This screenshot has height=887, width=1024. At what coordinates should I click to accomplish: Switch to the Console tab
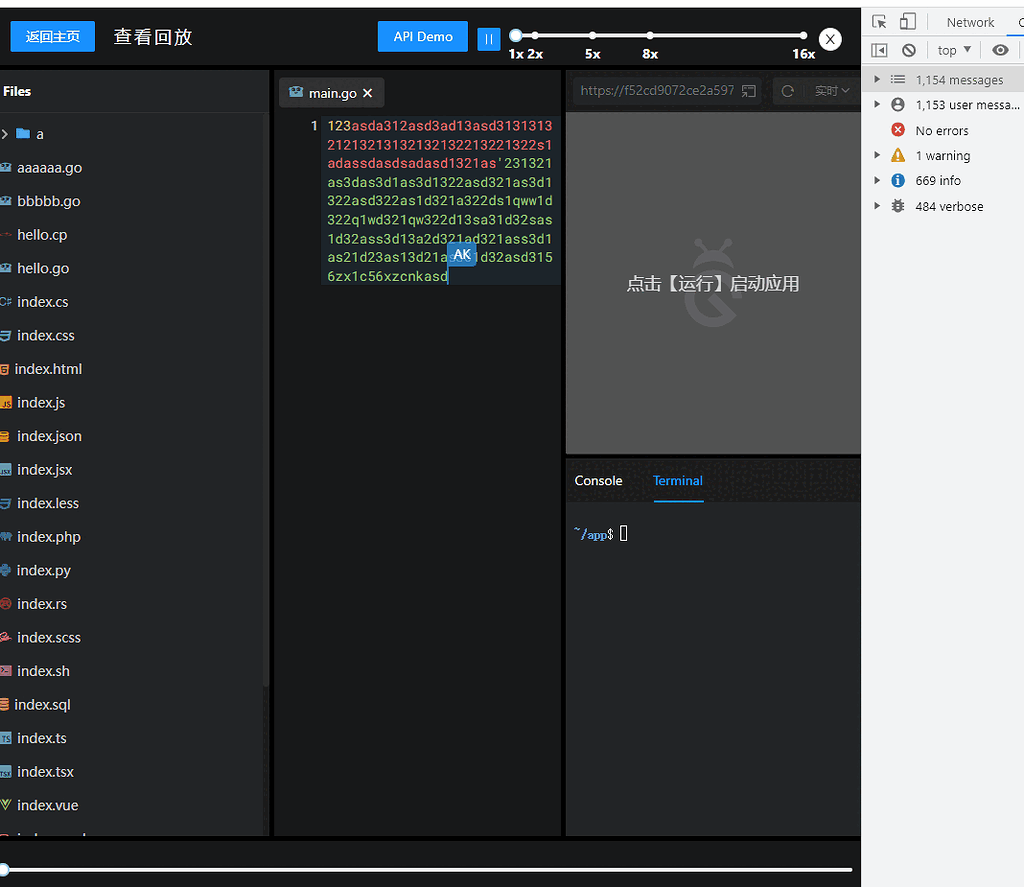[598, 481]
